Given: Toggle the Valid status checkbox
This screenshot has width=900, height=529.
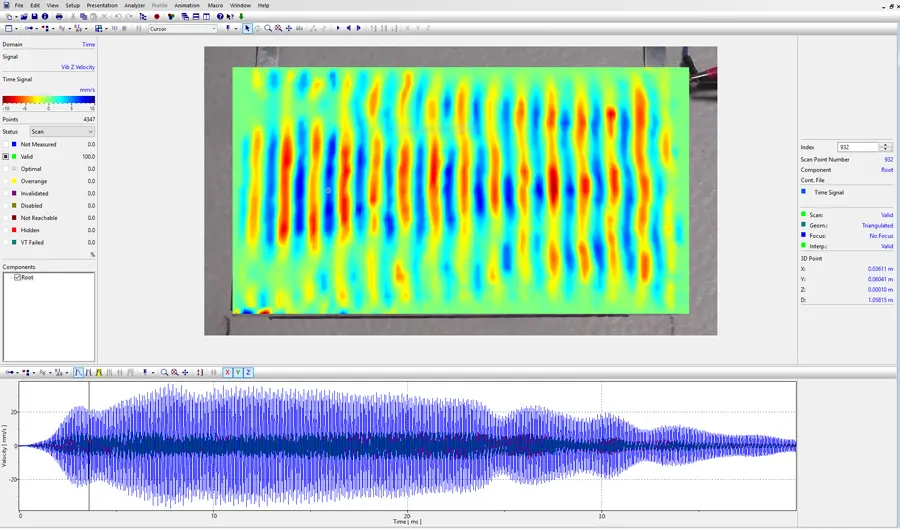Looking at the screenshot, I should [x=6, y=157].
